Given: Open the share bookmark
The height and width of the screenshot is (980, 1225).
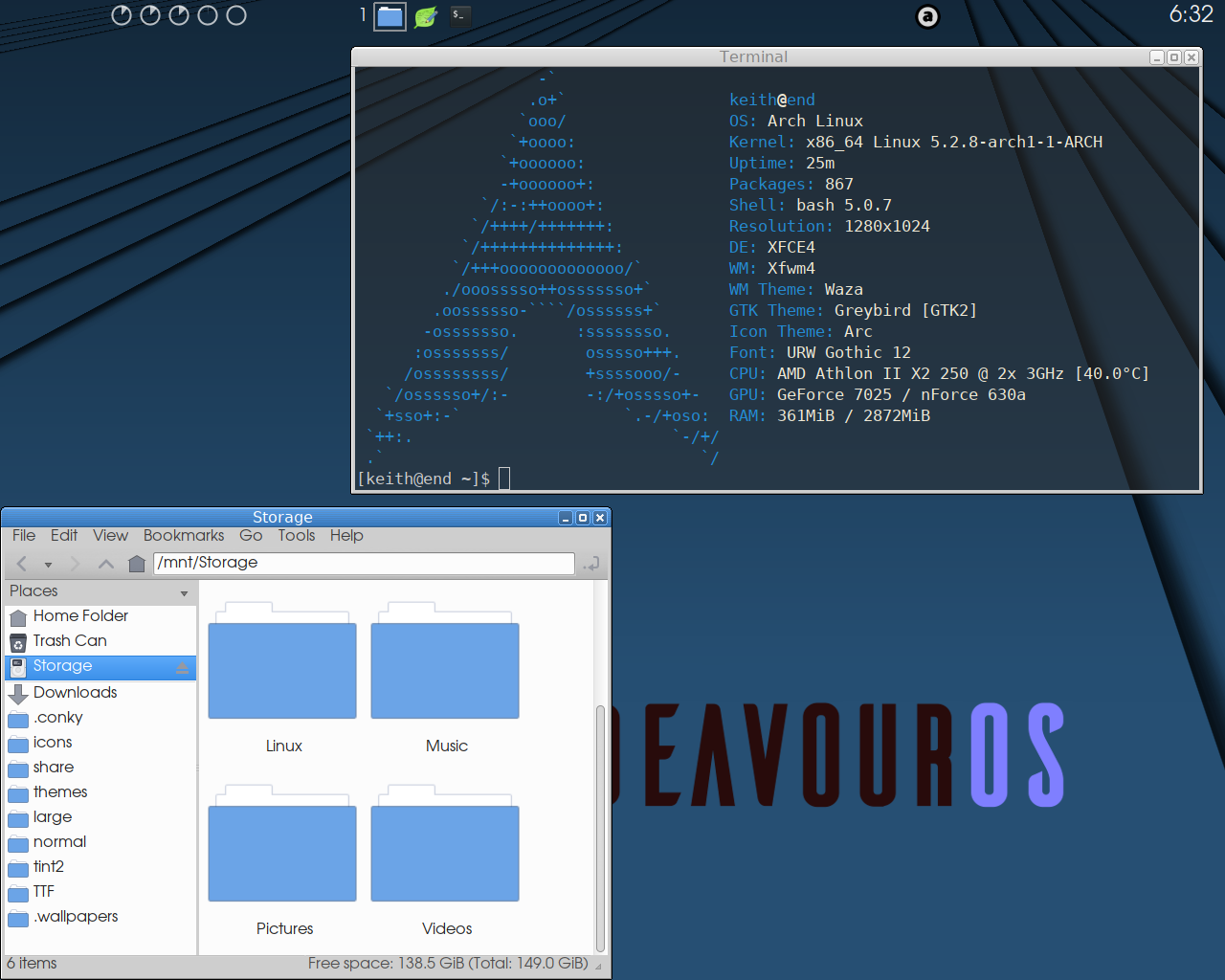Looking at the screenshot, I should (100, 768).
